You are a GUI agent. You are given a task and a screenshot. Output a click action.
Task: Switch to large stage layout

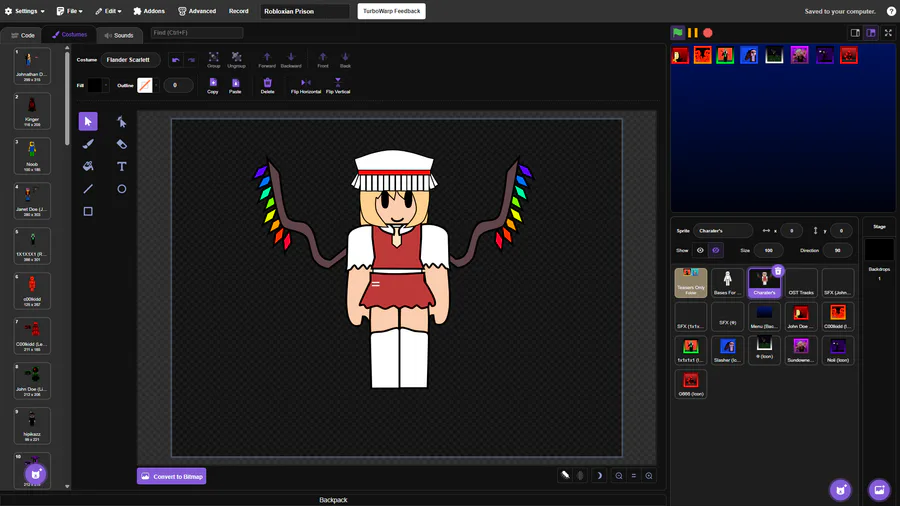point(871,33)
